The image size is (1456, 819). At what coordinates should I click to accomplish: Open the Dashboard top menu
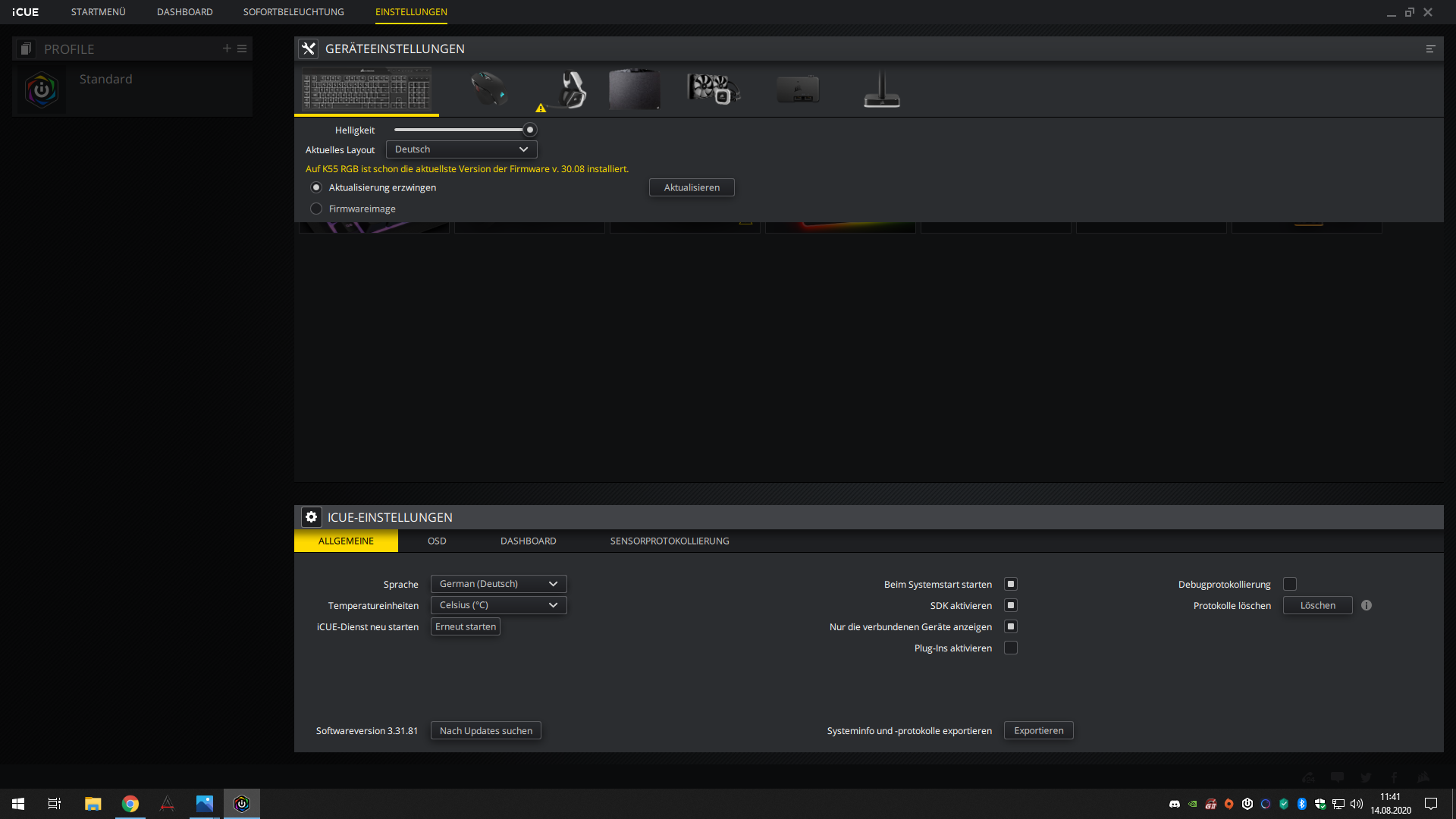184,12
